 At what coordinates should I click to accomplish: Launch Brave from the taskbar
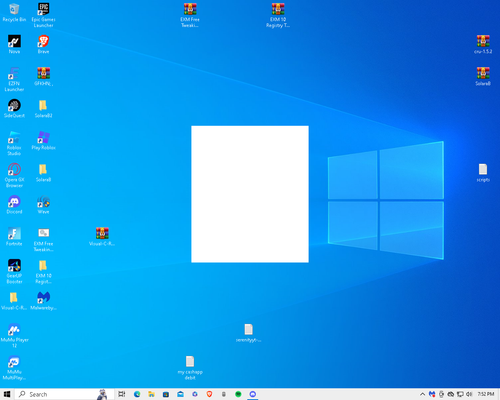[209, 394]
